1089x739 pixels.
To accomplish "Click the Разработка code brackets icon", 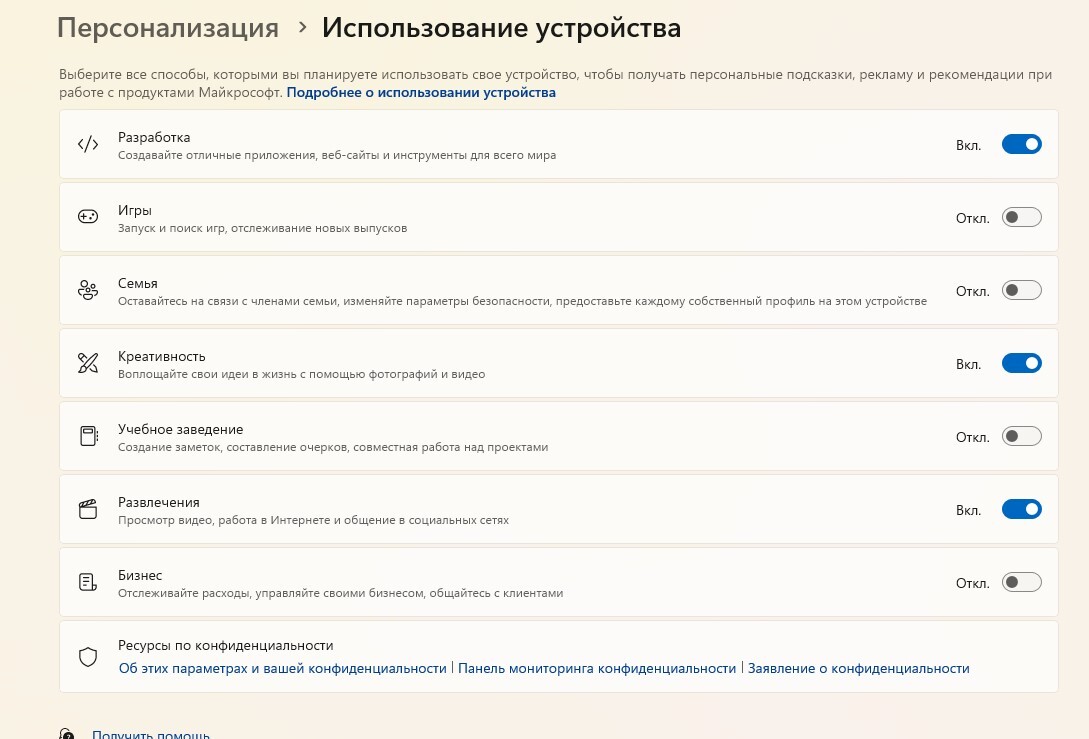I will pos(88,144).
